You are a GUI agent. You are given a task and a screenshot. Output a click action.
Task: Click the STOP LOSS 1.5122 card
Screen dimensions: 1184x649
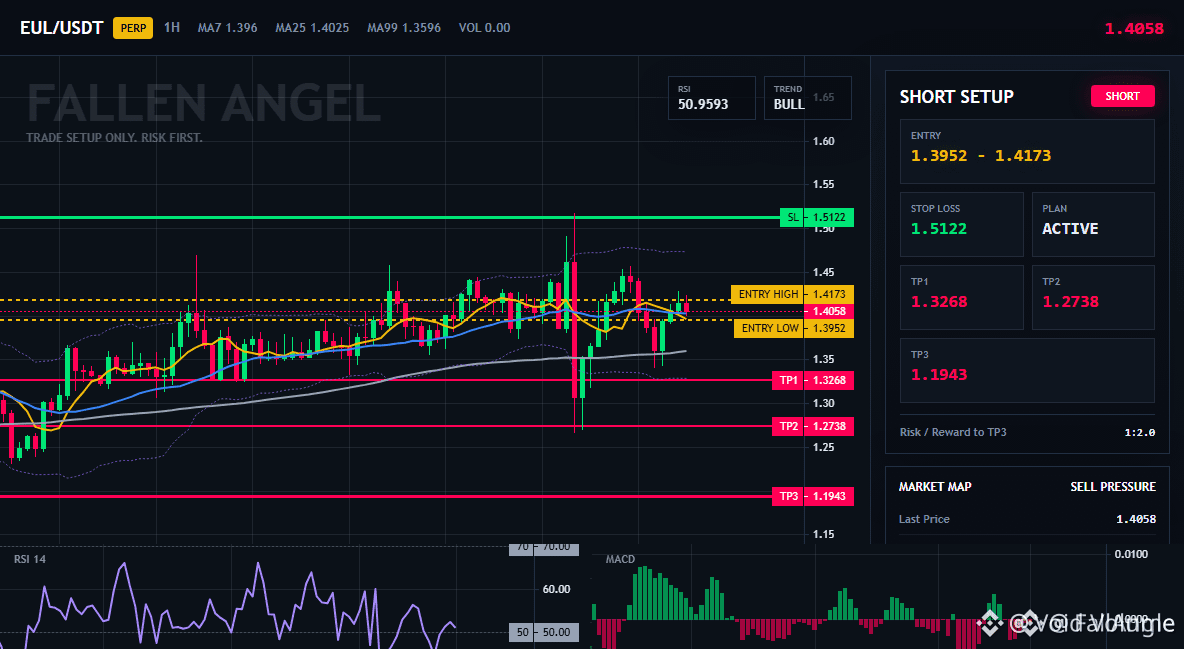click(961, 224)
